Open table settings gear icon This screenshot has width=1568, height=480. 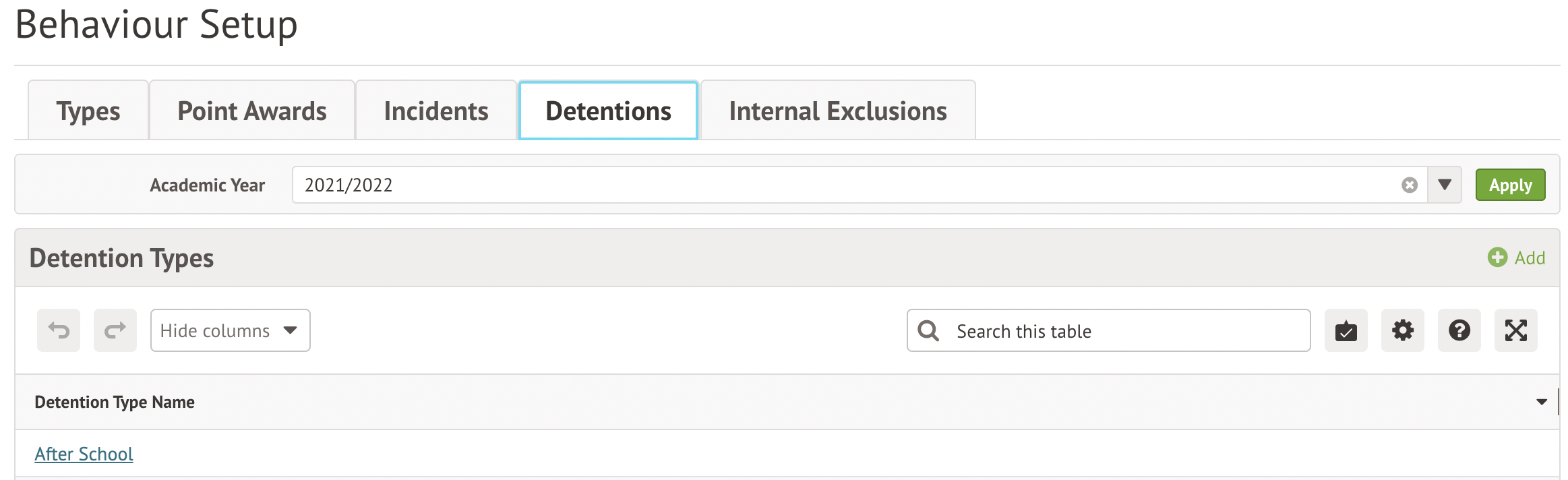click(1402, 330)
